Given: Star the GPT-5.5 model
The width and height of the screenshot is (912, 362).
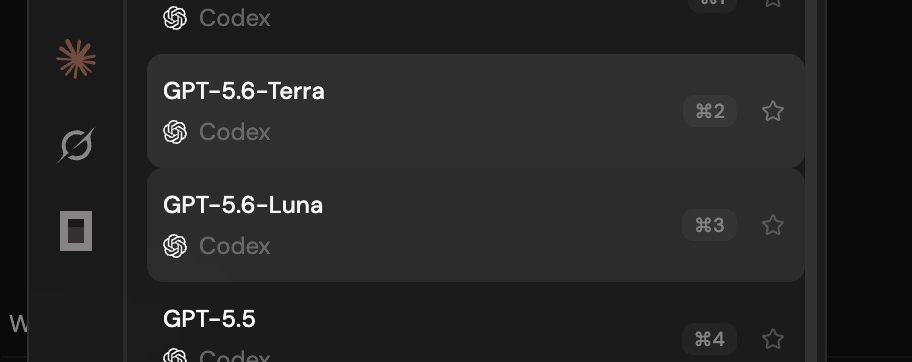Looking at the screenshot, I should point(773,339).
